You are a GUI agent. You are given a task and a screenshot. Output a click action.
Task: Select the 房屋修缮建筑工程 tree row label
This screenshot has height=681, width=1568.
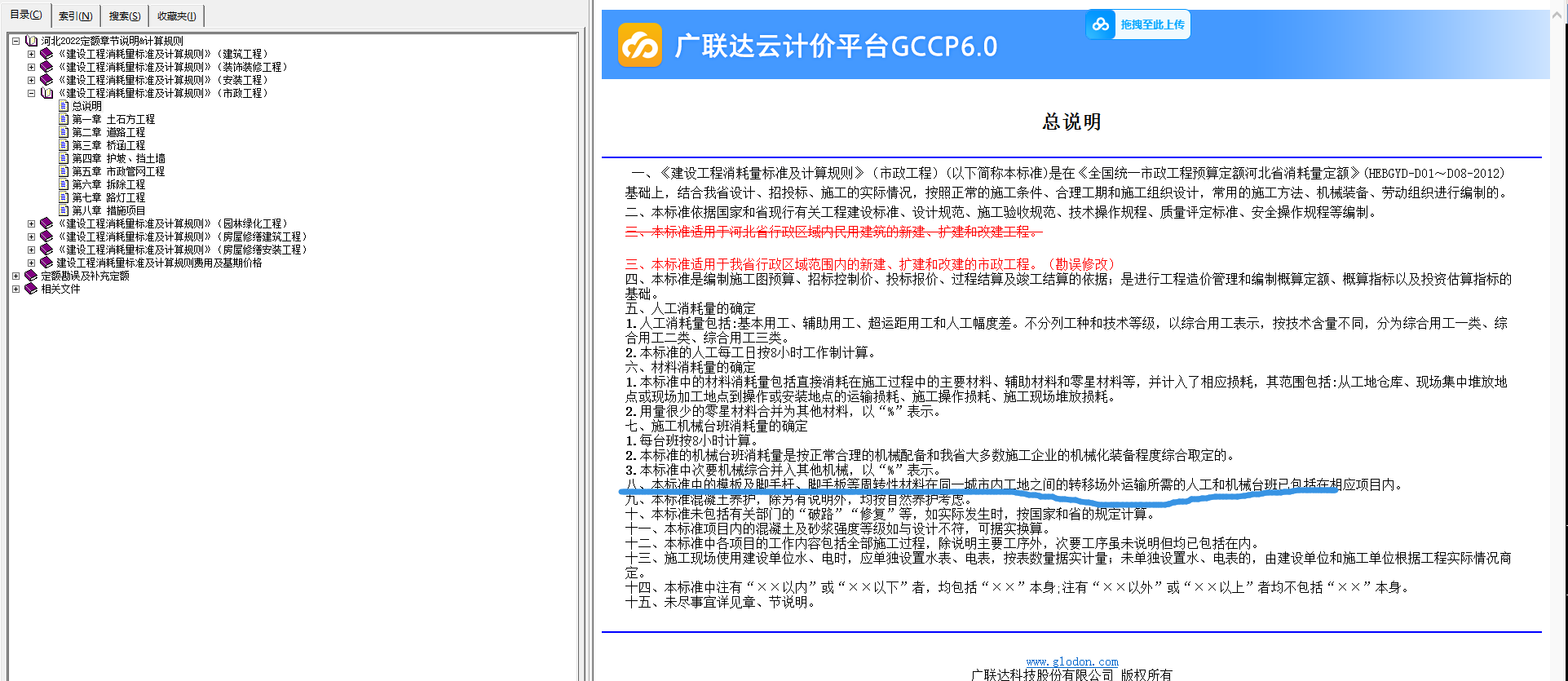coord(181,237)
